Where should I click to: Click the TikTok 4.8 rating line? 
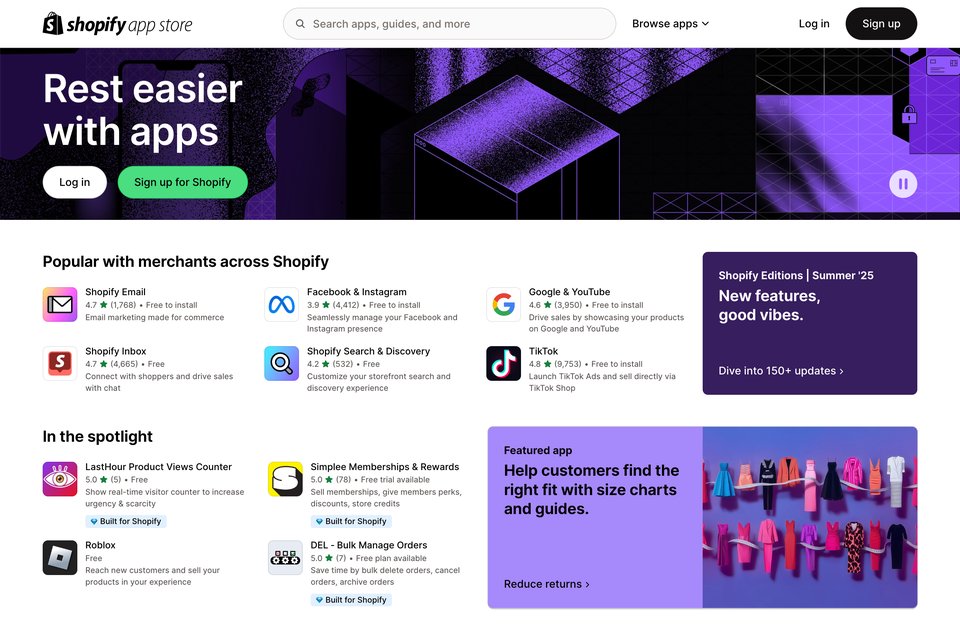tap(586, 364)
